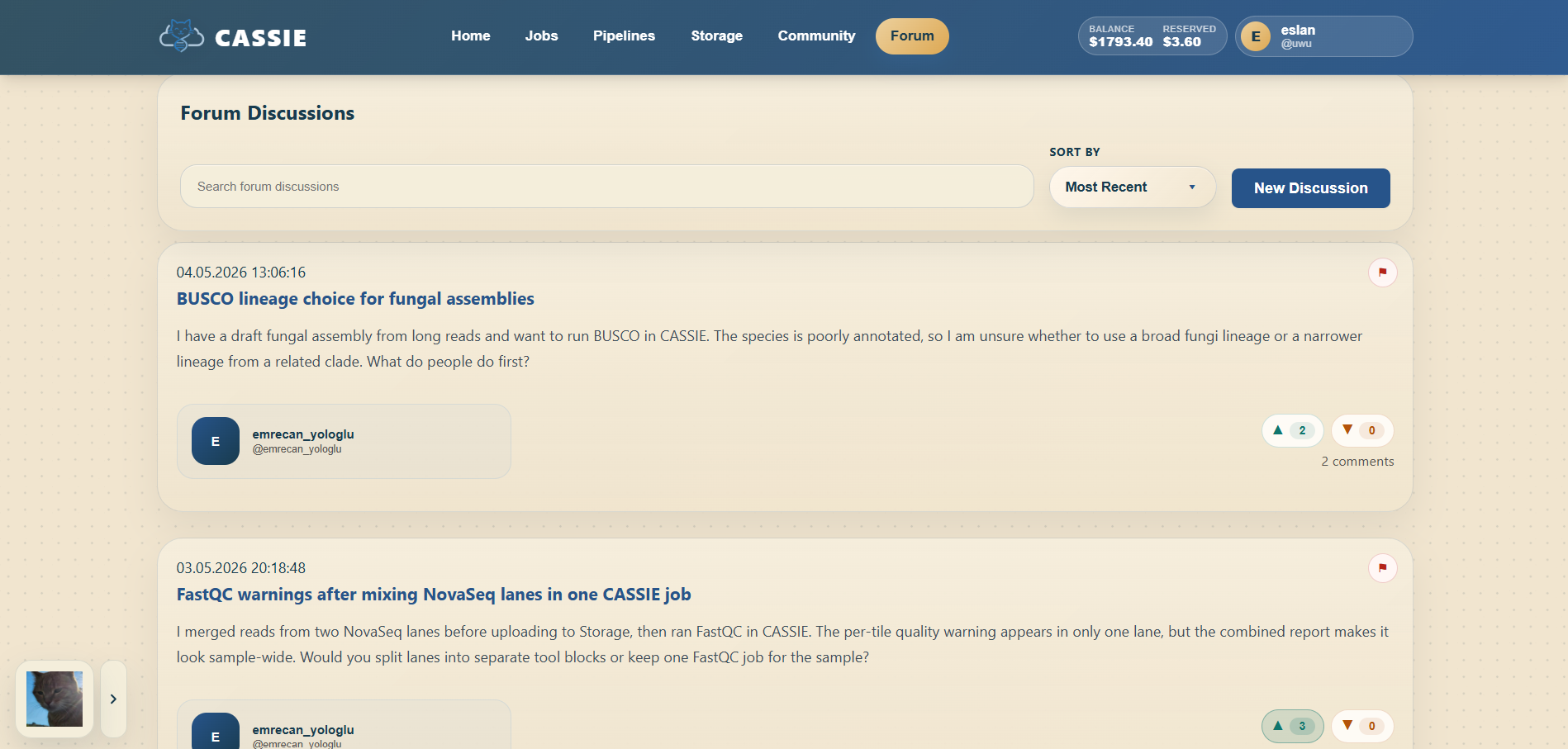Go to the Home tab

[x=471, y=36]
